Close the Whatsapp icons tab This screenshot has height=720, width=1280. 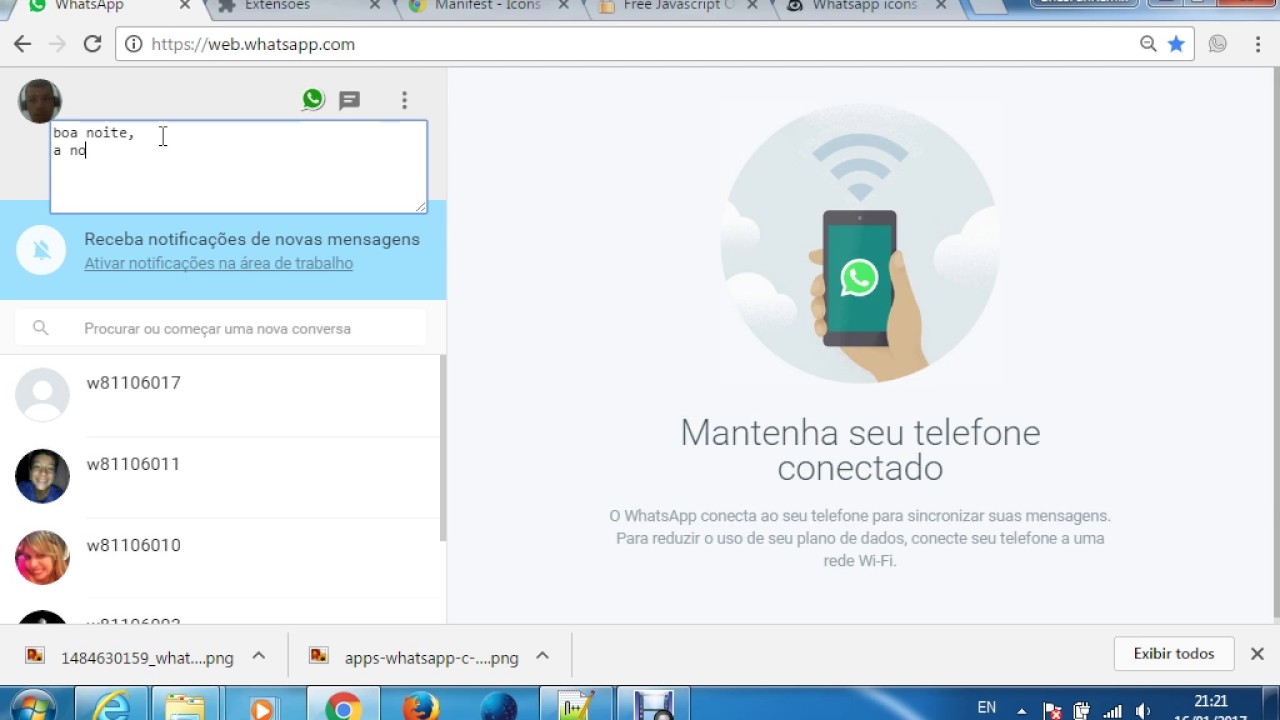(x=941, y=6)
